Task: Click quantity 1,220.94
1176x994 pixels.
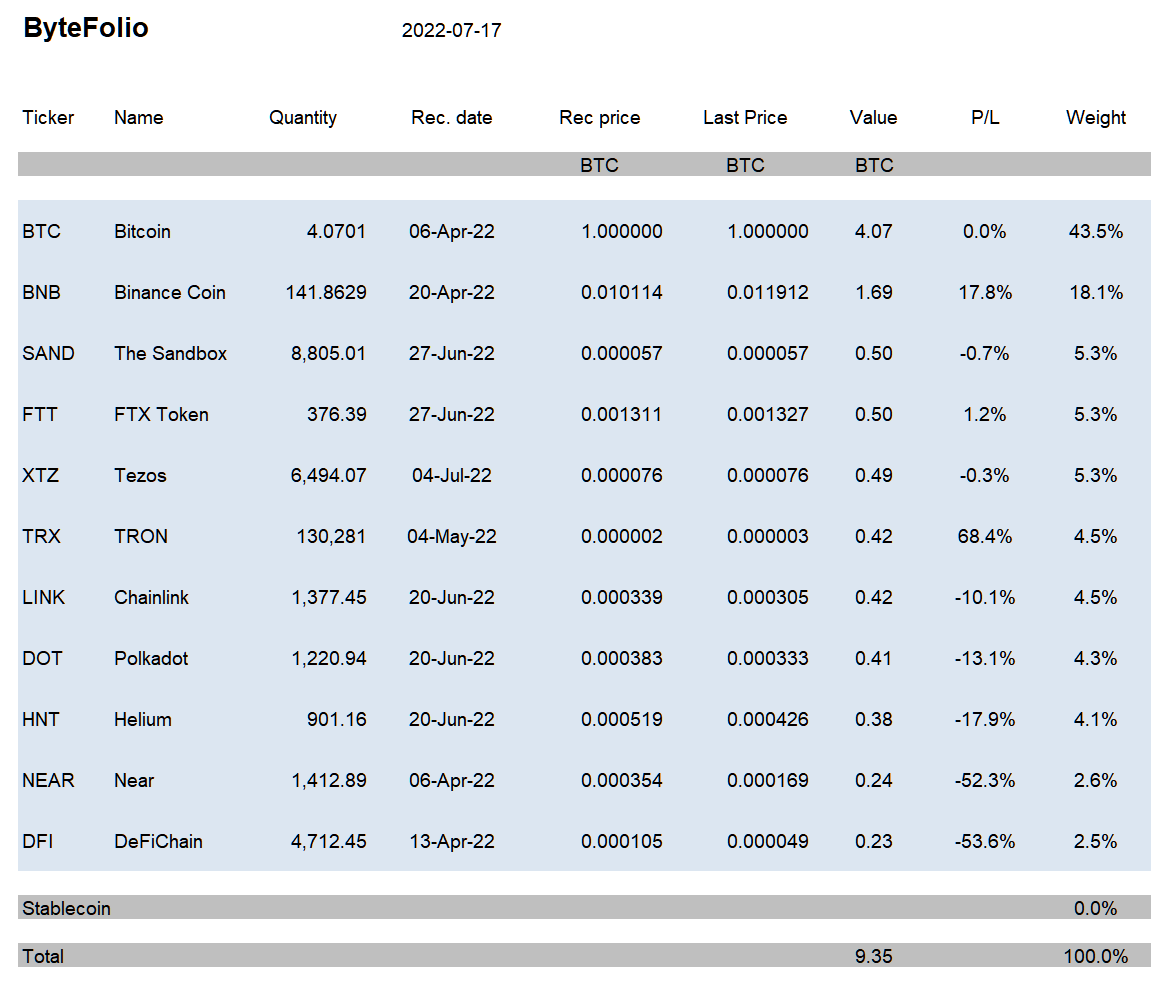Action: point(328,659)
